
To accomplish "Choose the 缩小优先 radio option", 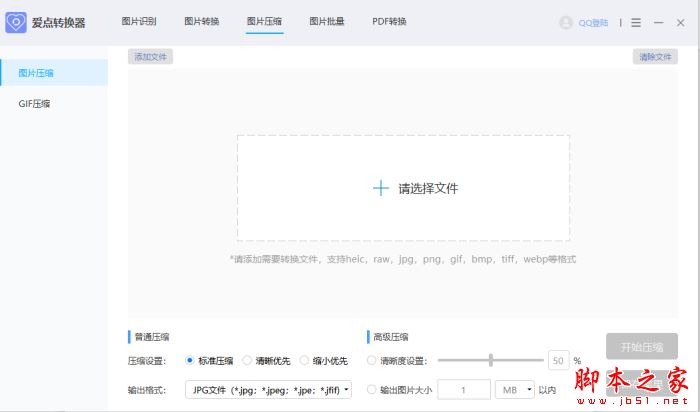I will point(304,360).
